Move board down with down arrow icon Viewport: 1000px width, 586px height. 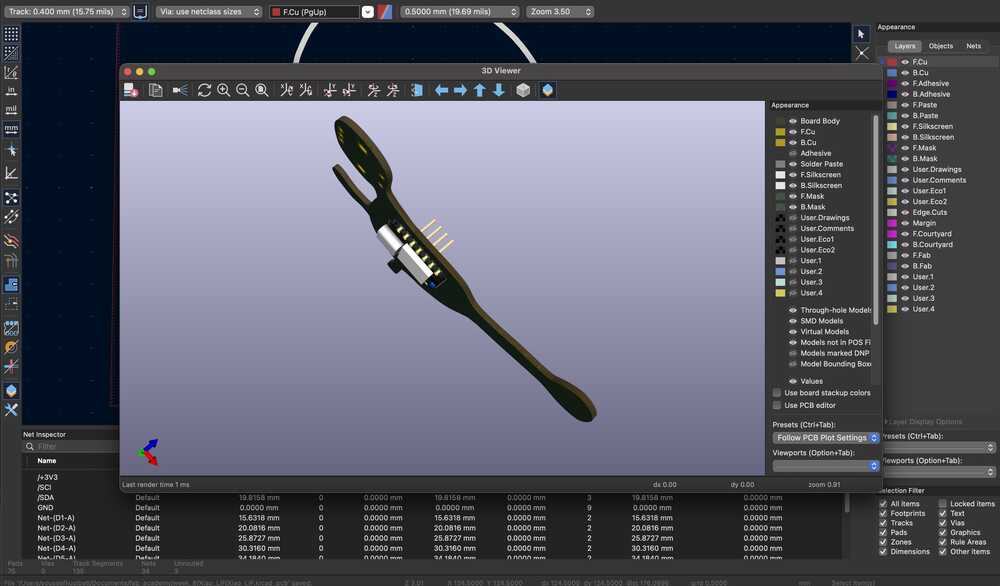[499, 90]
